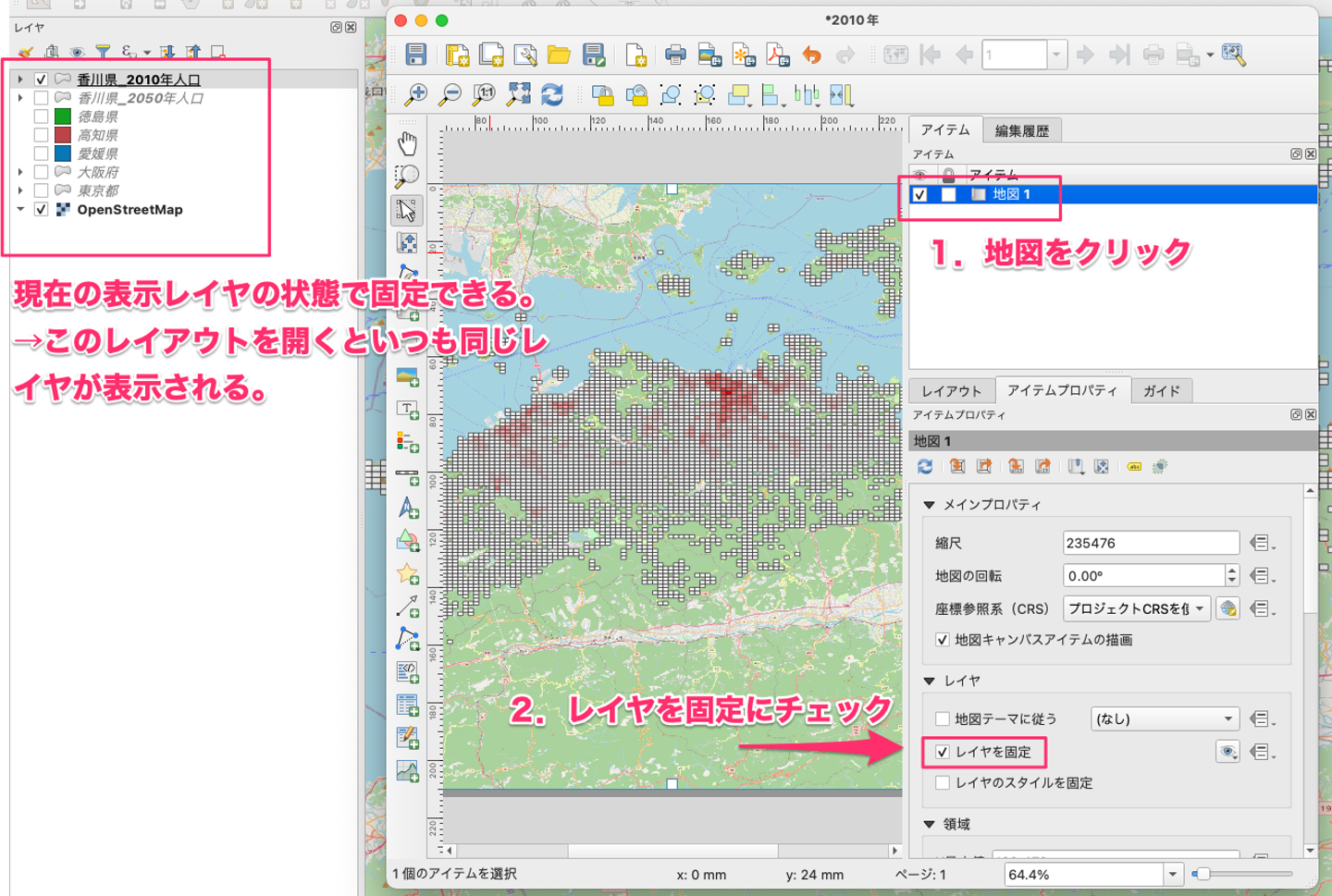The image size is (1332, 896).
Task: Toggle visibility of 香川県_2010年人口 layer
Action: coord(41,80)
